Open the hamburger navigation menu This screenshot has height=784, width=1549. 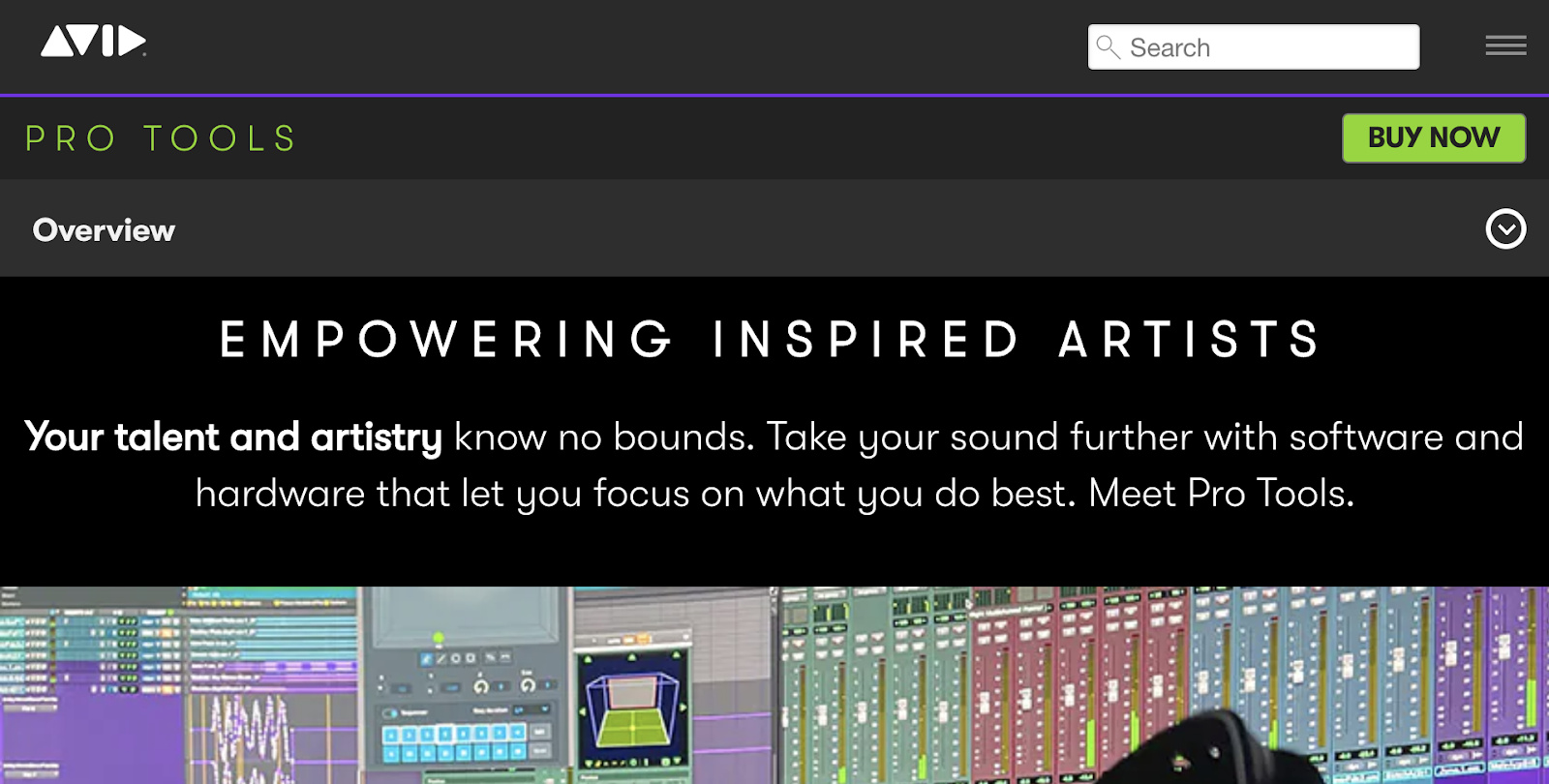[x=1506, y=45]
